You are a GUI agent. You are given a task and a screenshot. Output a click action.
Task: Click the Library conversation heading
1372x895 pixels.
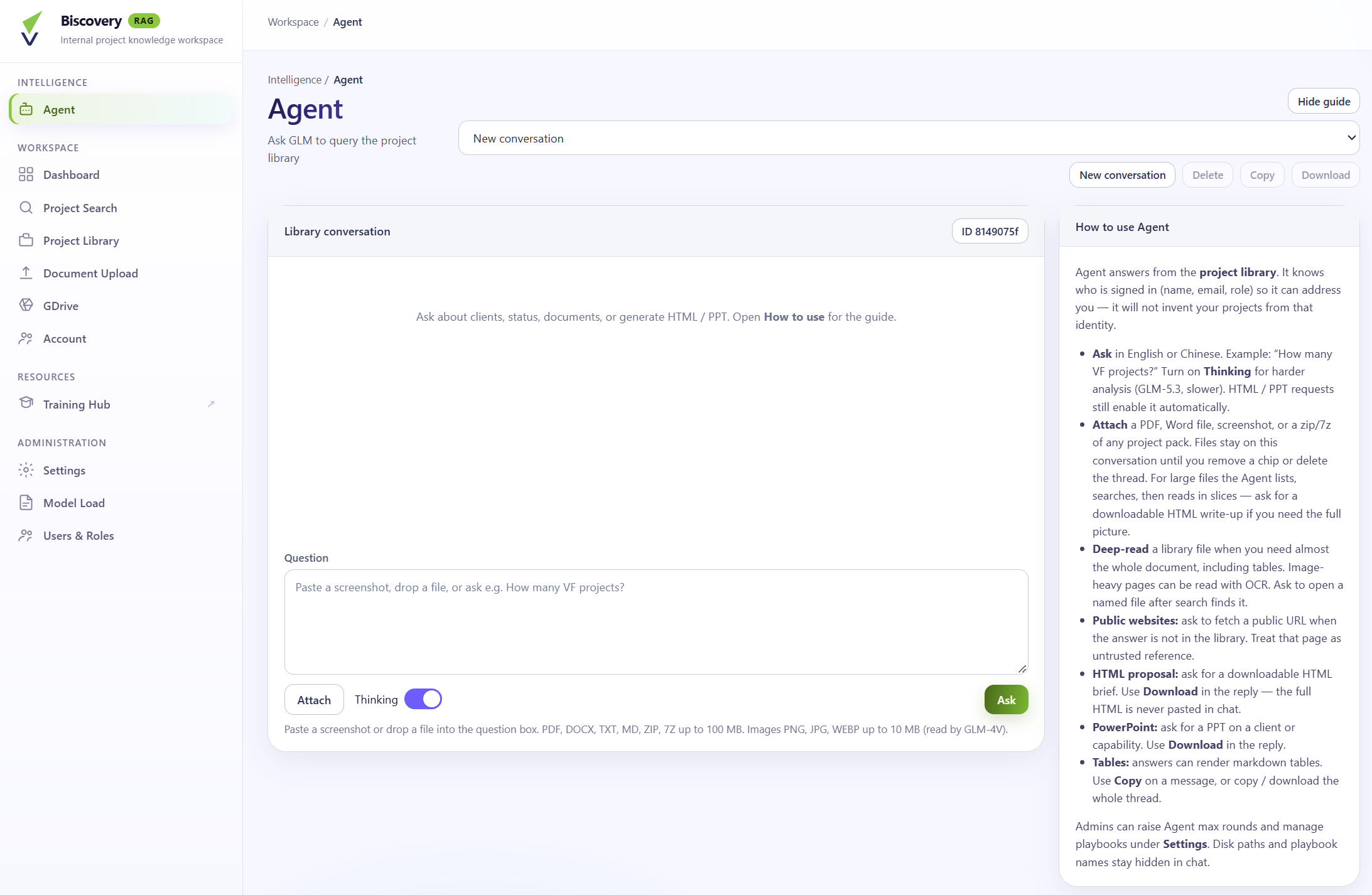(337, 232)
